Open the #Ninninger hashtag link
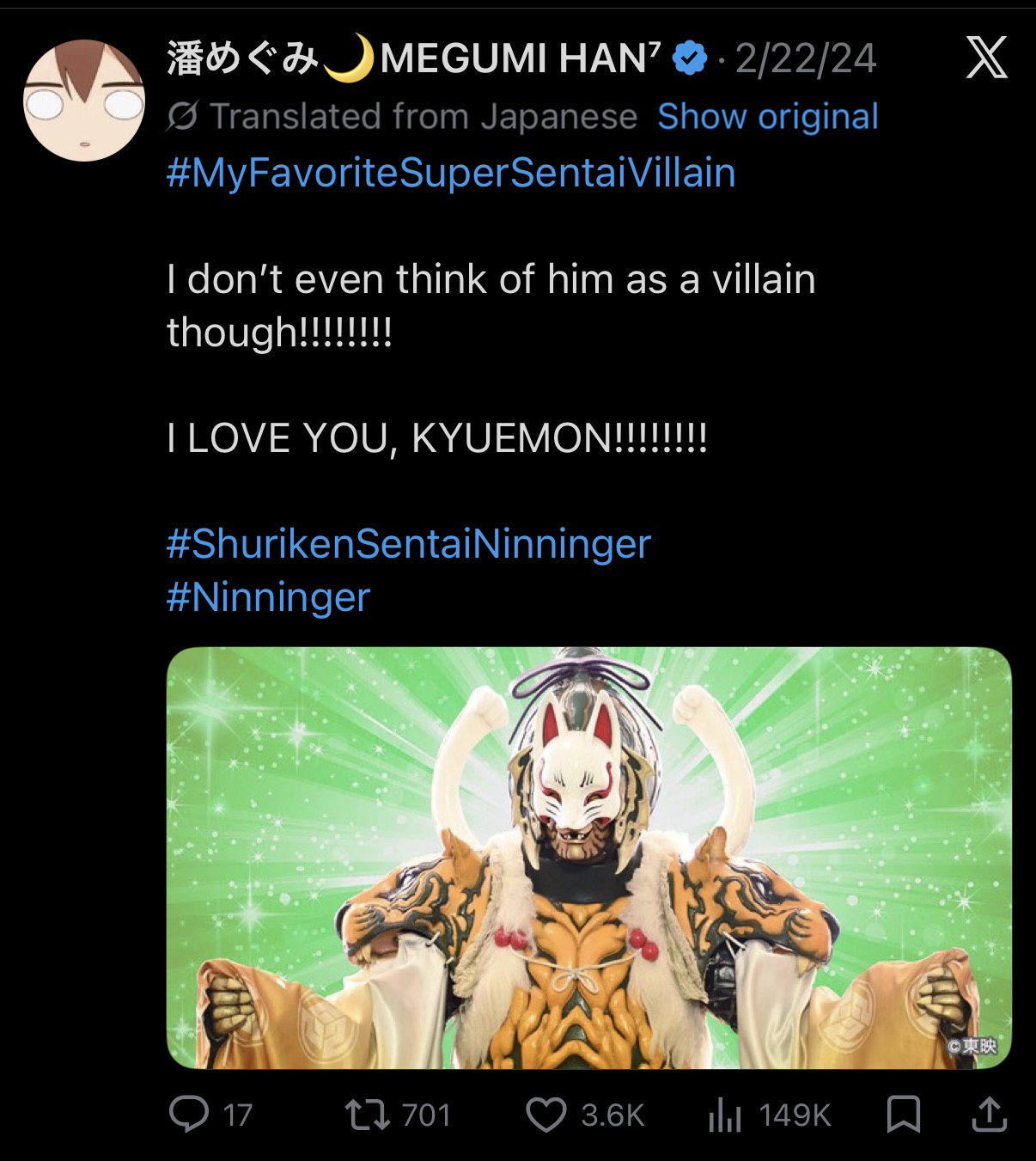The height and width of the screenshot is (1161, 1036). tap(268, 596)
